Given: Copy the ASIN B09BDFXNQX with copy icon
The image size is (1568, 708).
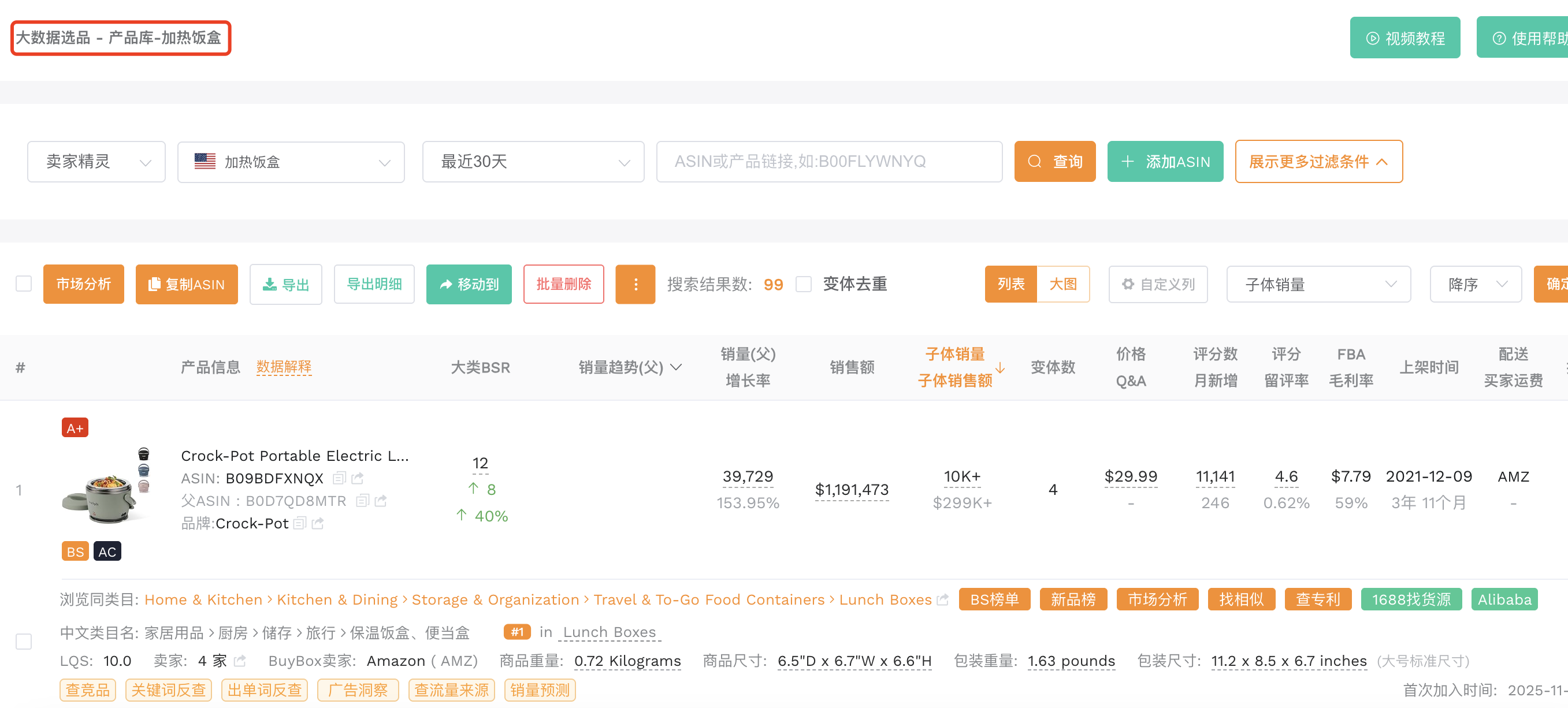Looking at the screenshot, I should pos(339,478).
